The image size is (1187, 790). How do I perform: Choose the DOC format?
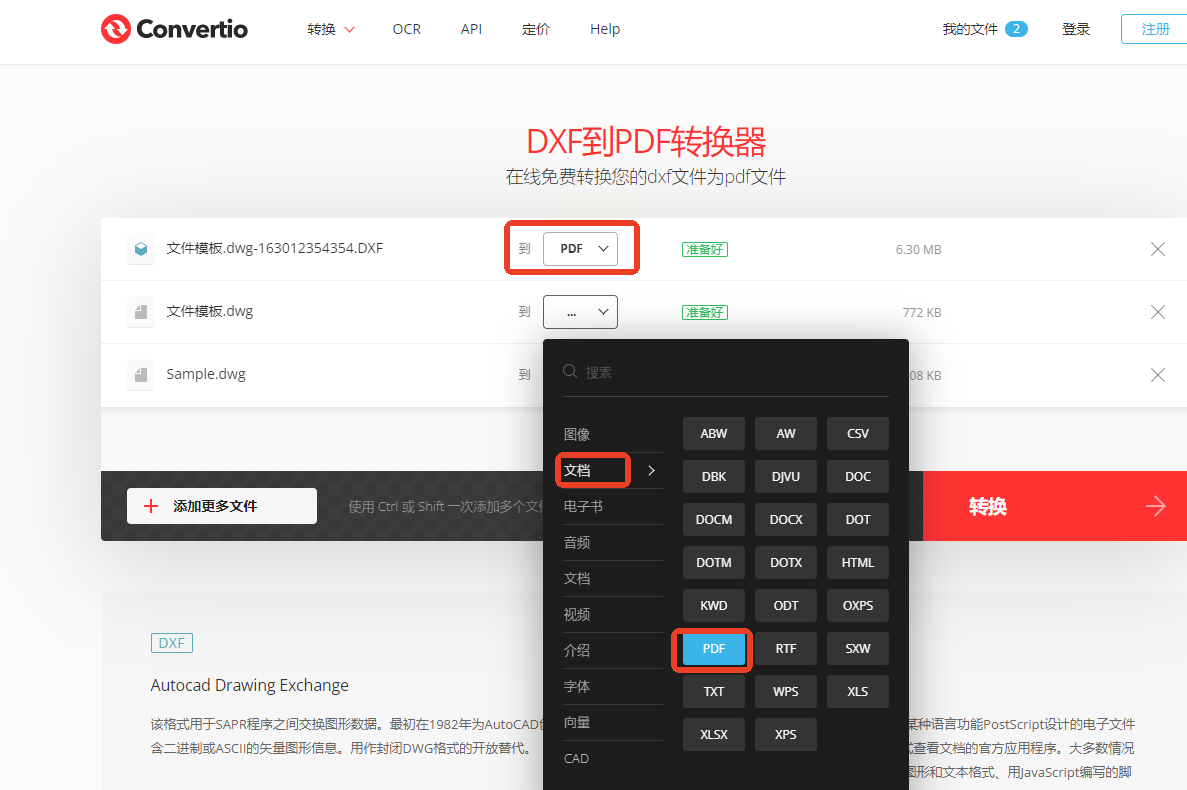click(x=858, y=477)
